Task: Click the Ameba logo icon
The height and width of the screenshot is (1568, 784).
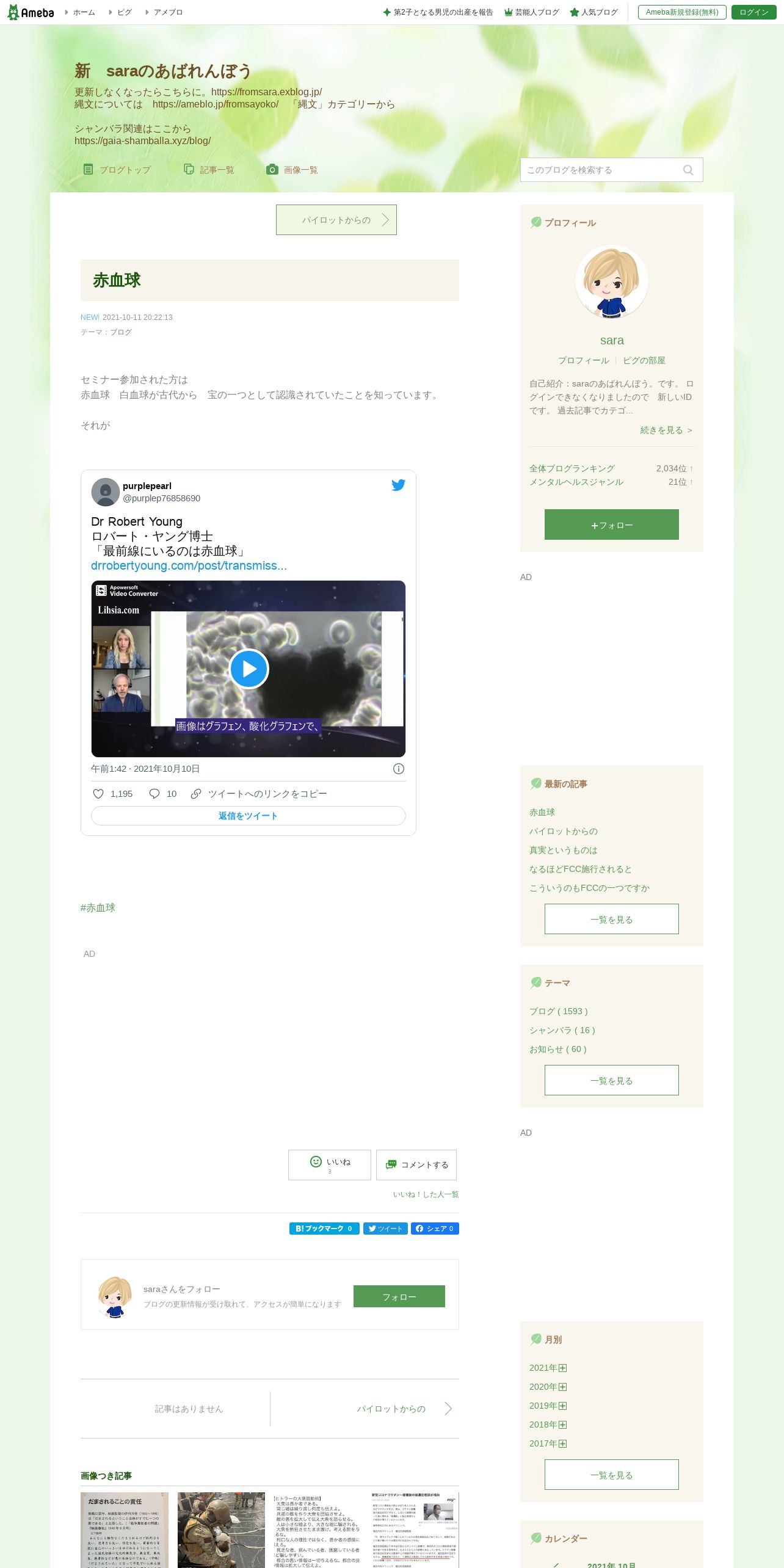Action: pyautogui.click(x=30, y=12)
